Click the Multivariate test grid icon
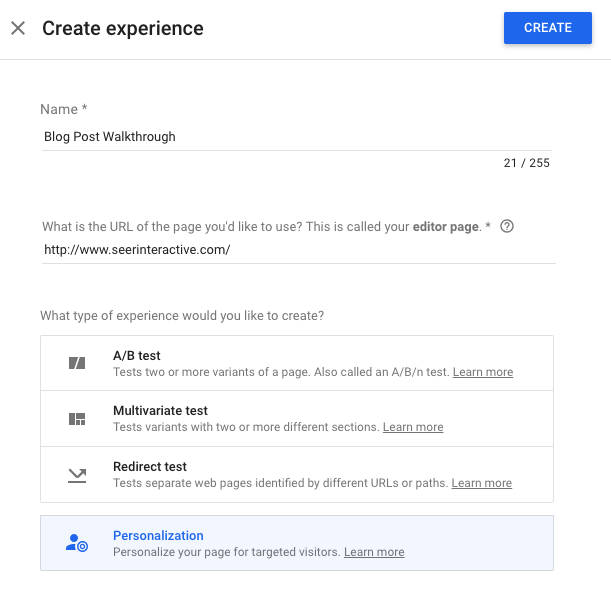 (77, 419)
